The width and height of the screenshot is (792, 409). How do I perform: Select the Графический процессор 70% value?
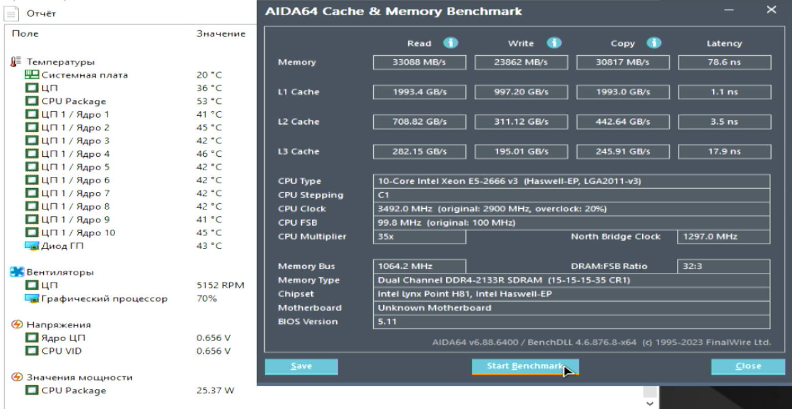(207, 298)
